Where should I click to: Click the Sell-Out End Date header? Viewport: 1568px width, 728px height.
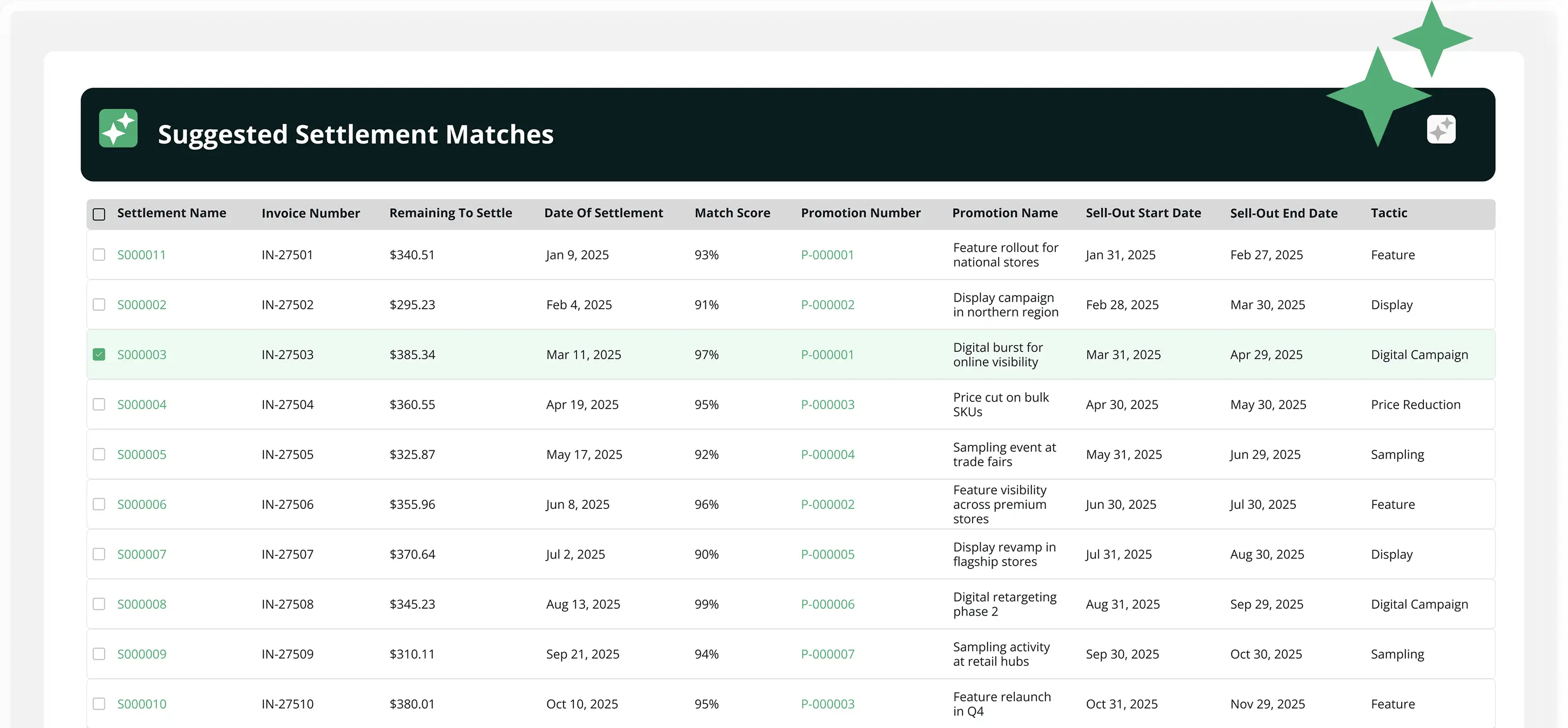tap(1284, 213)
